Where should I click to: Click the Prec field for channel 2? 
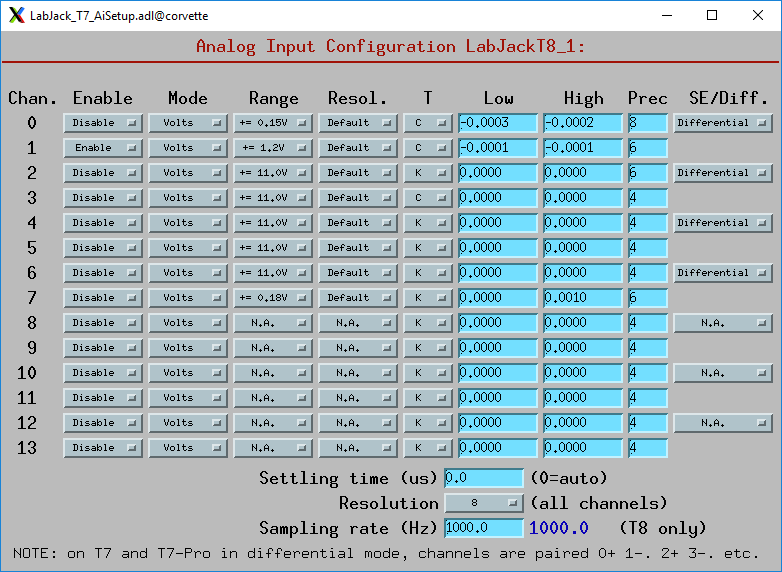coord(647,173)
